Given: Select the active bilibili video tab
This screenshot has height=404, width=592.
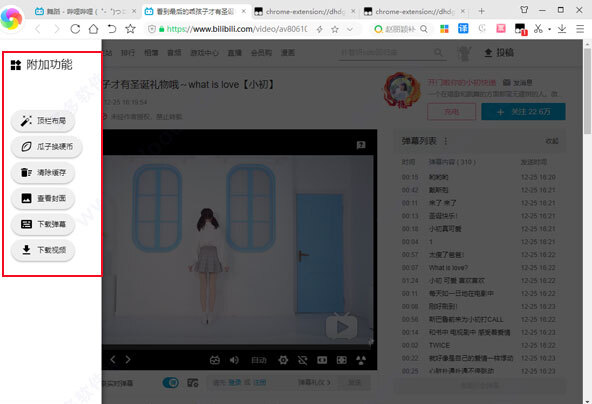Looking at the screenshot, I should click(x=195, y=11).
